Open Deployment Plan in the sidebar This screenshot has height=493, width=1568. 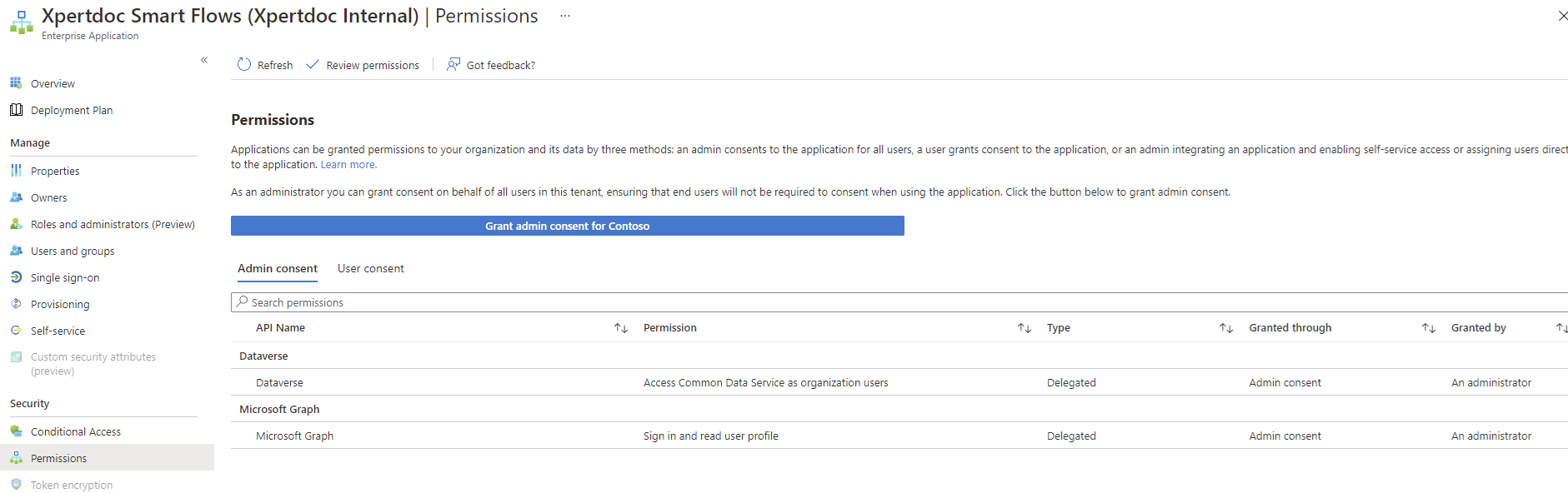pyautogui.click(x=72, y=110)
